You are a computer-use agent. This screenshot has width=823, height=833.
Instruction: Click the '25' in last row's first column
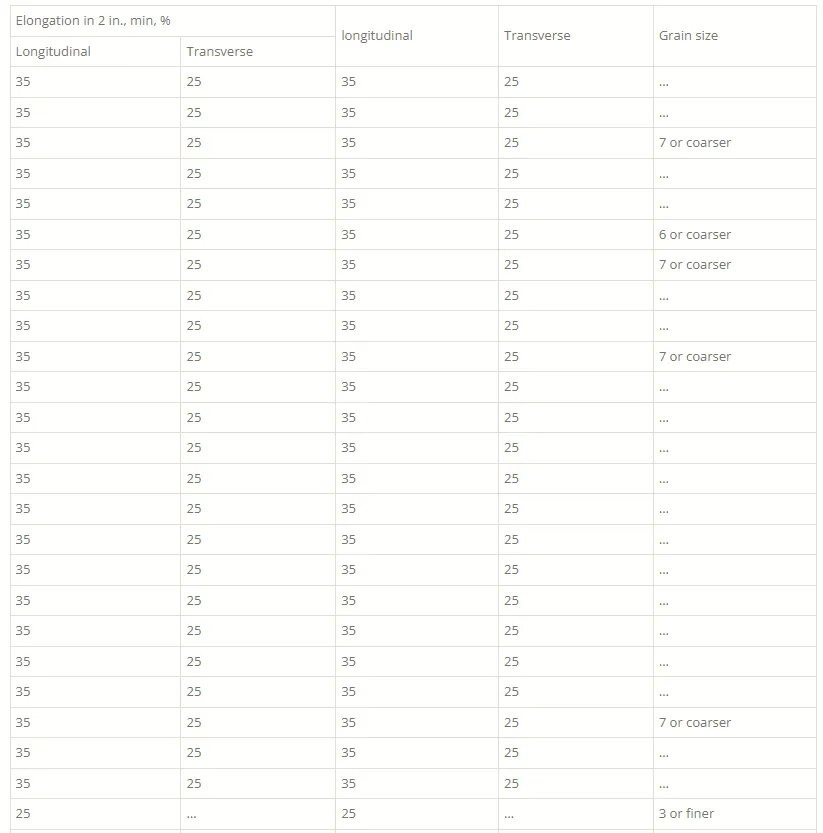[23, 813]
